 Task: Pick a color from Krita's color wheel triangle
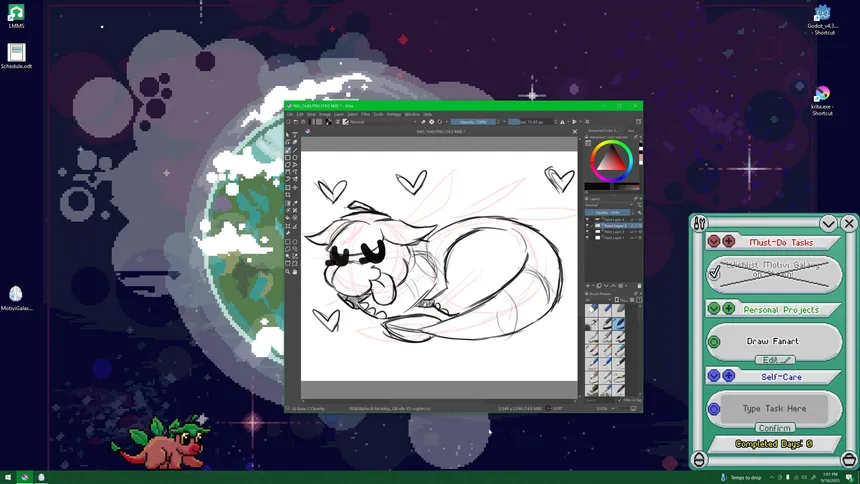tap(610, 160)
